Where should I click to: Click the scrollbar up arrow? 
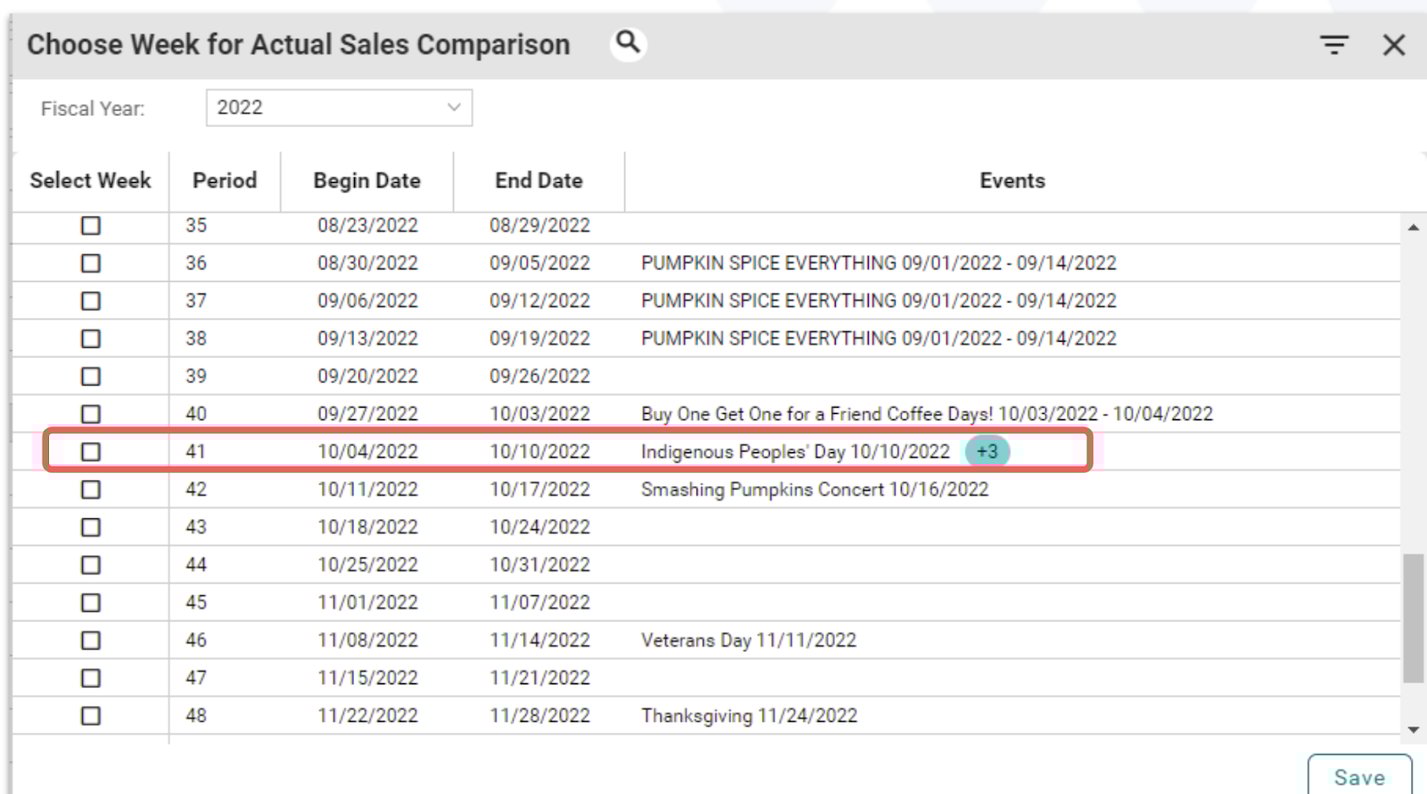click(1414, 225)
